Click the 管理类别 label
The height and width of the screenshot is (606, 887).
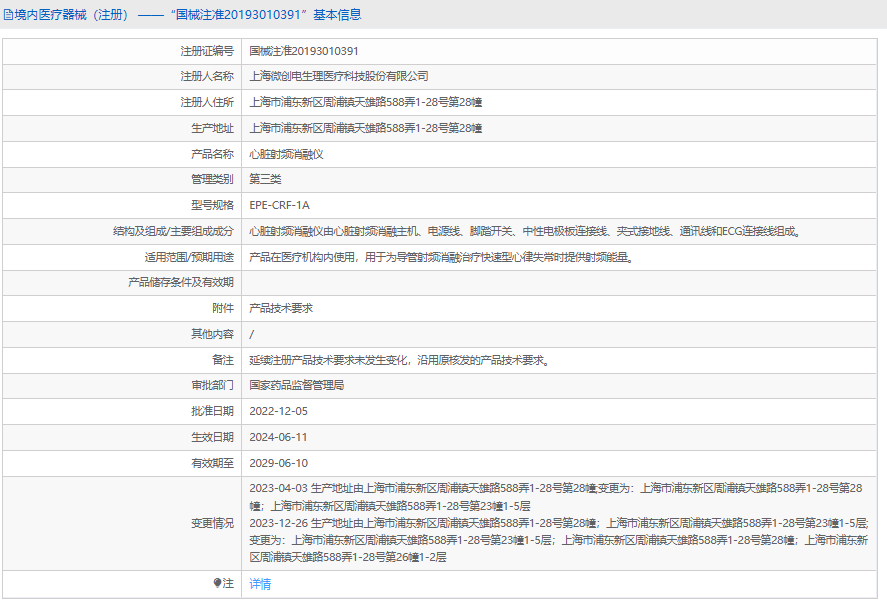(x=212, y=179)
